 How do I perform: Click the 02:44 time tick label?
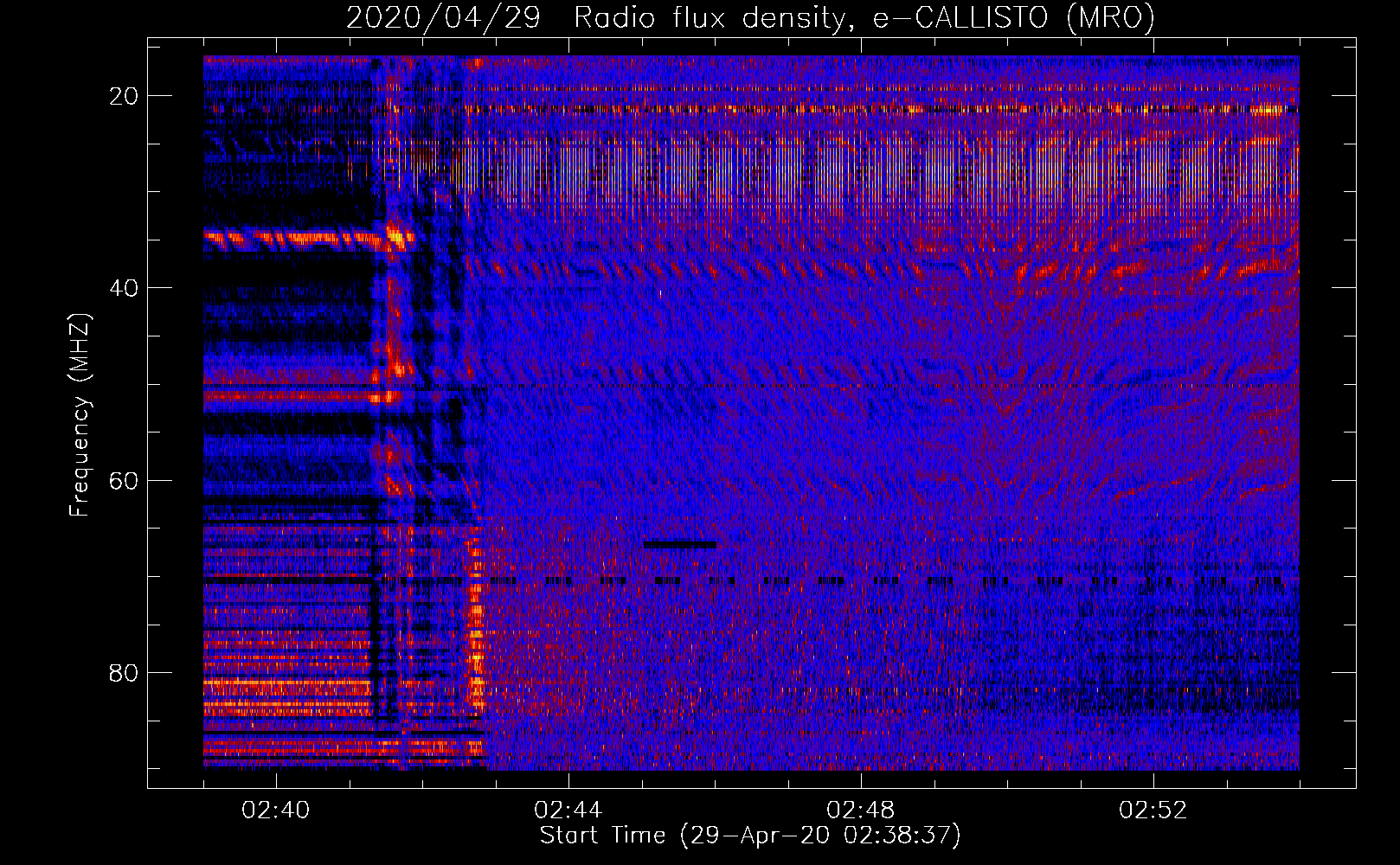pos(568,811)
